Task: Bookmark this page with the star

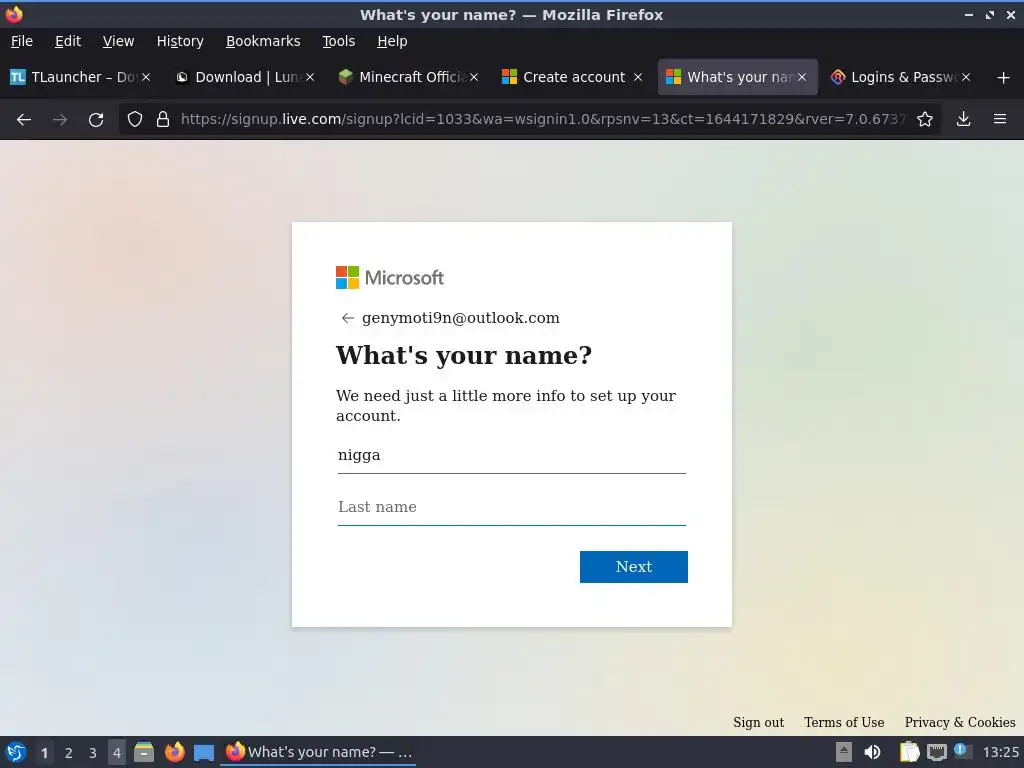Action: click(925, 120)
